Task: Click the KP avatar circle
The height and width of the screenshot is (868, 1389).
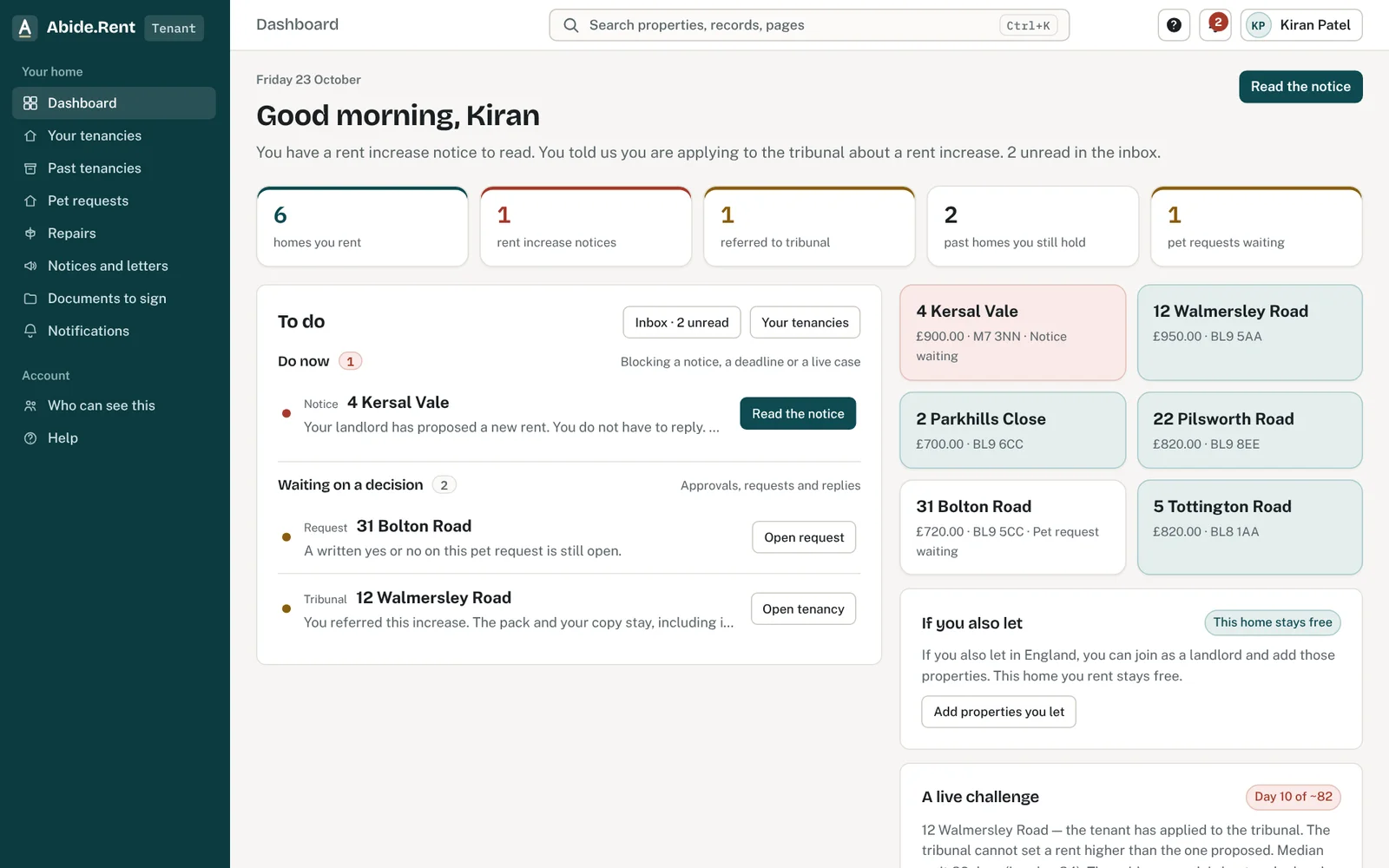Action: tap(1258, 25)
